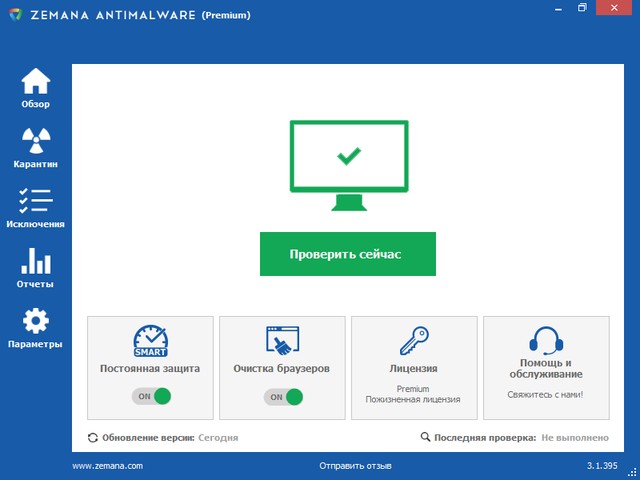
Task: Click the support headset icon
Action: click(545, 341)
